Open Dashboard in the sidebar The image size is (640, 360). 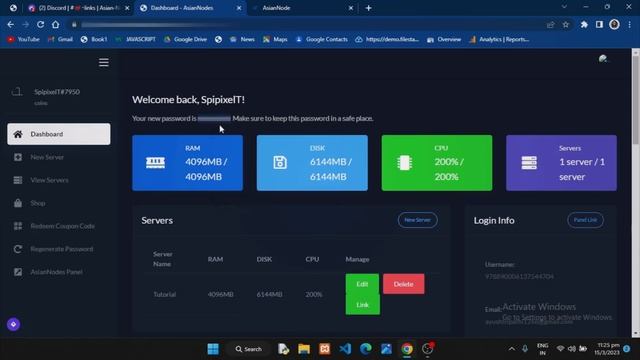point(59,134)
